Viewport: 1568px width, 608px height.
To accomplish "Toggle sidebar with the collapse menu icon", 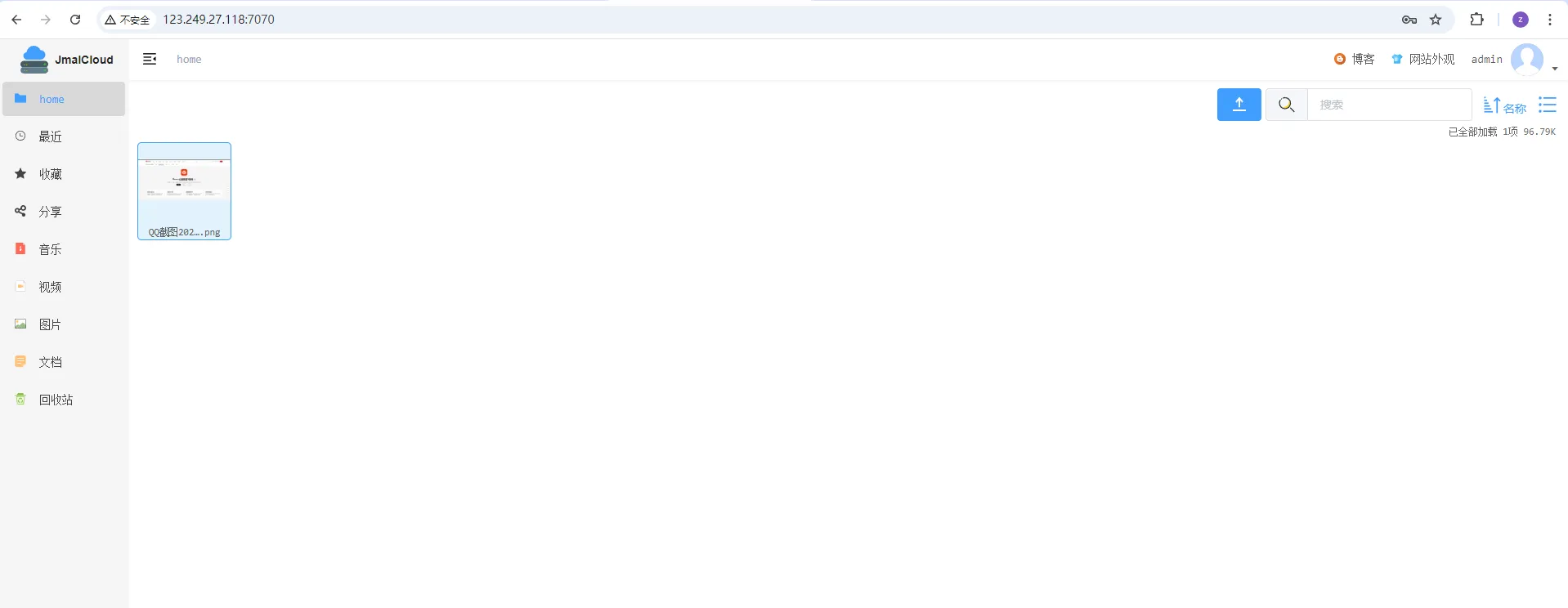I will (150, 59).
